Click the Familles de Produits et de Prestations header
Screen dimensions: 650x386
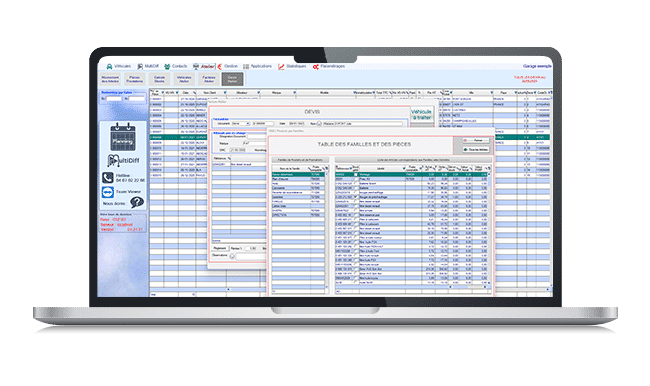[x=300, y=160]
